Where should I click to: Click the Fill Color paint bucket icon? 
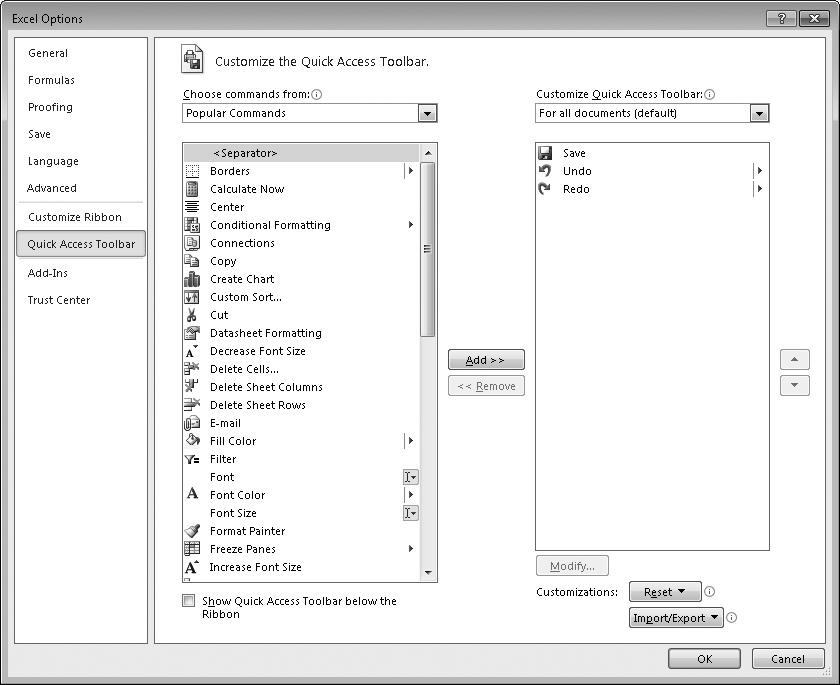(x=192, y=441)
